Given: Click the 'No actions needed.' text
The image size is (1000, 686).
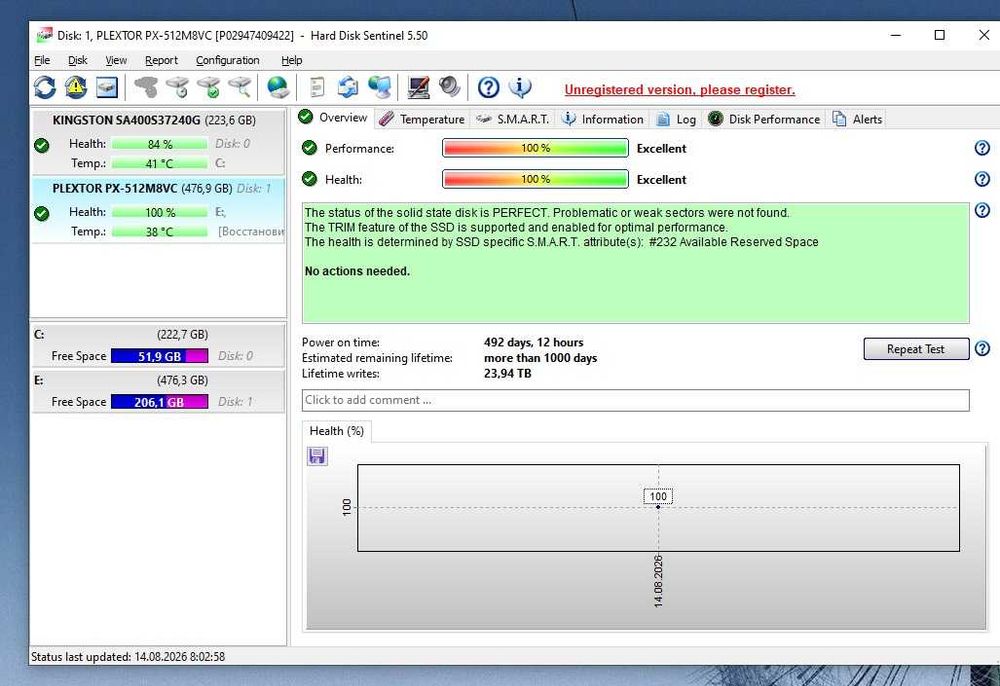Looking at the screenshot, I should [357, 271].
